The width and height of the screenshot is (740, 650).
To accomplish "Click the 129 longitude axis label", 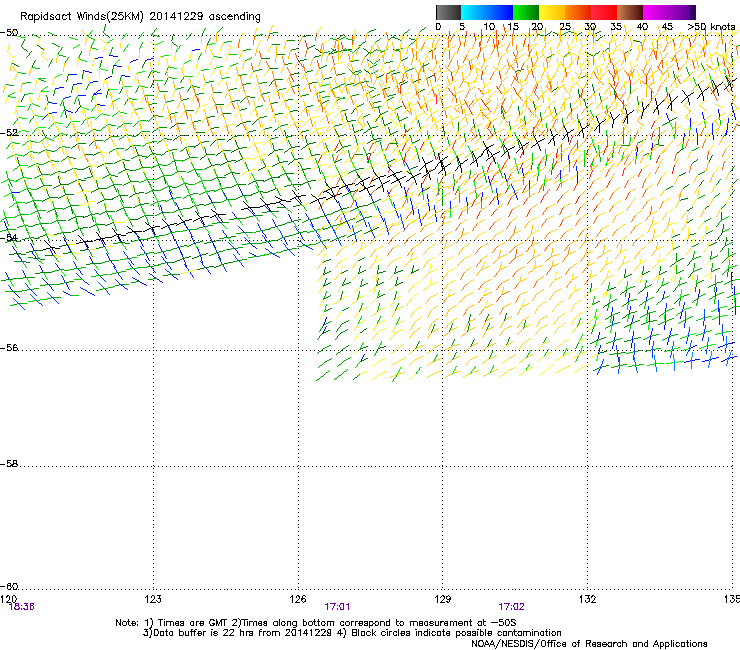I will pos(443,599).
